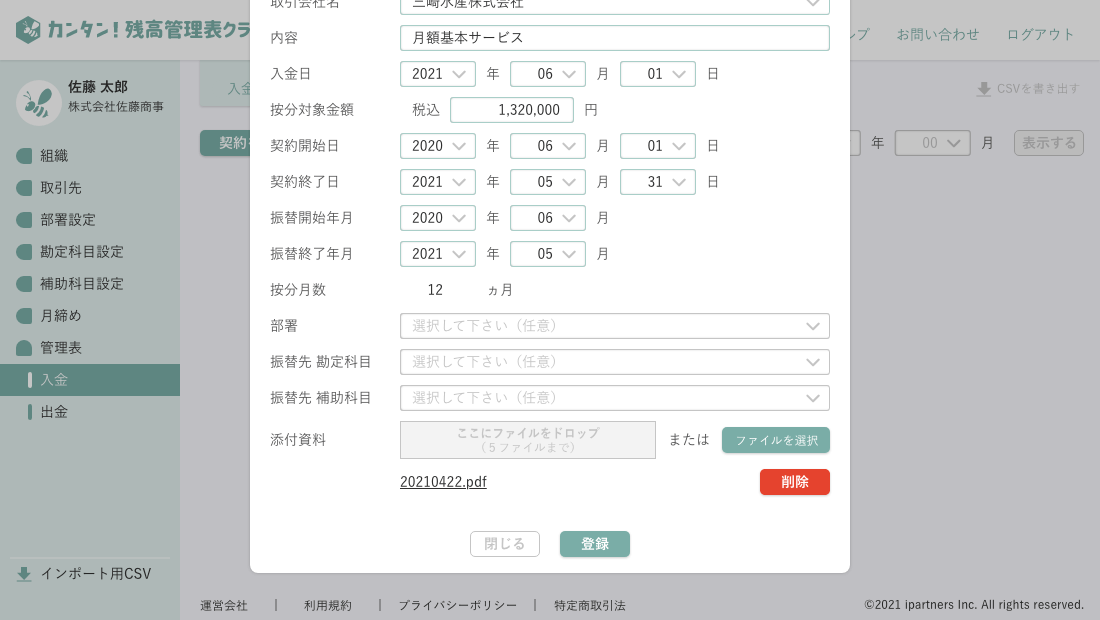
Task: Open 振替先 勘定科目 dropdown
Action: tap(614, 362)
